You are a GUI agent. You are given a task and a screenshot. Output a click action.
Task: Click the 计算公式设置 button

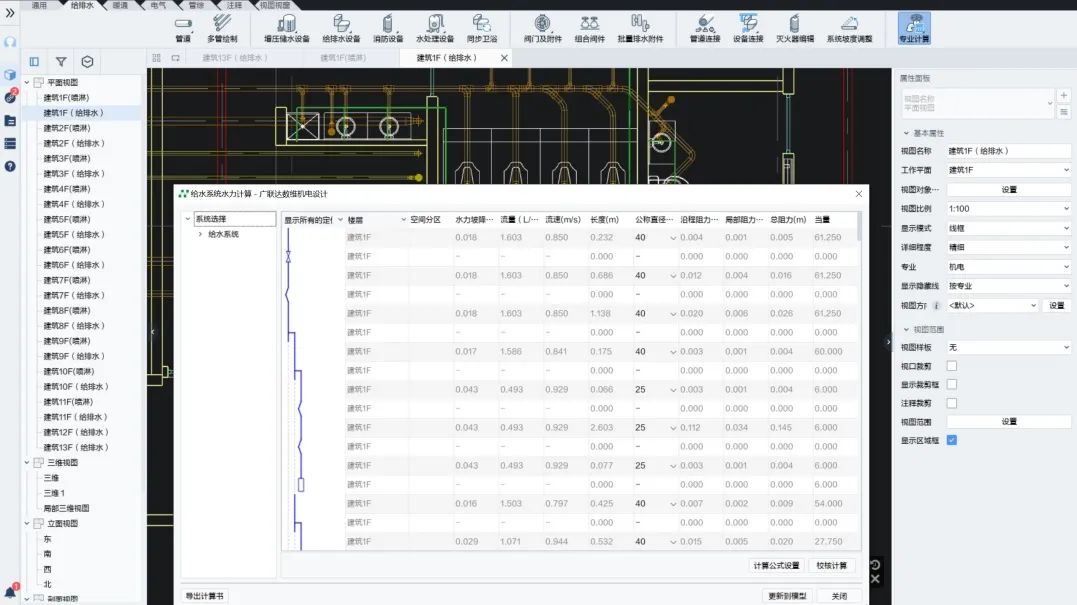[x=776, y=566]
